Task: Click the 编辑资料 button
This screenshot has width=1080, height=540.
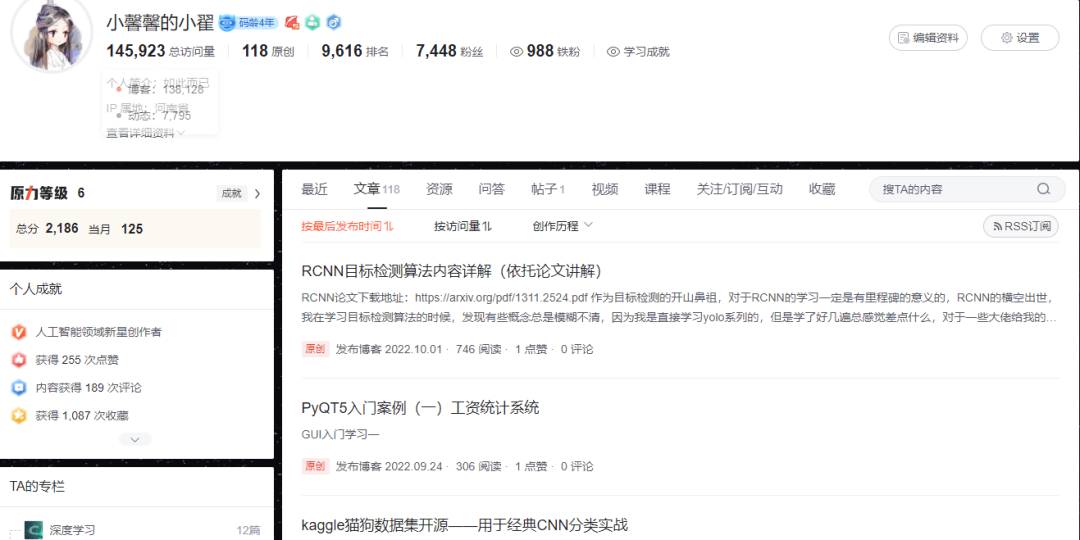Action: tap(928, 38)
